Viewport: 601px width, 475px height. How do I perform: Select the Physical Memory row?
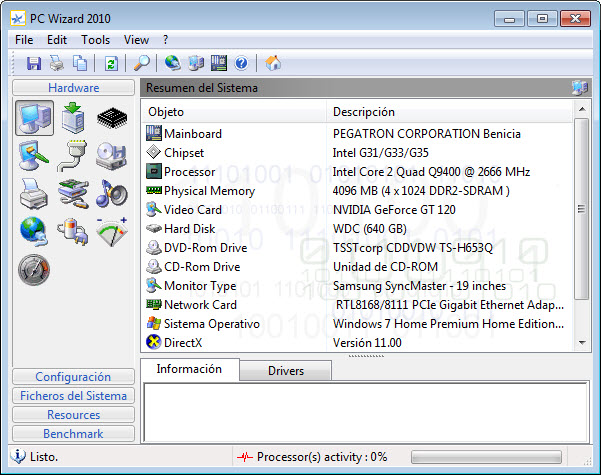358,191
